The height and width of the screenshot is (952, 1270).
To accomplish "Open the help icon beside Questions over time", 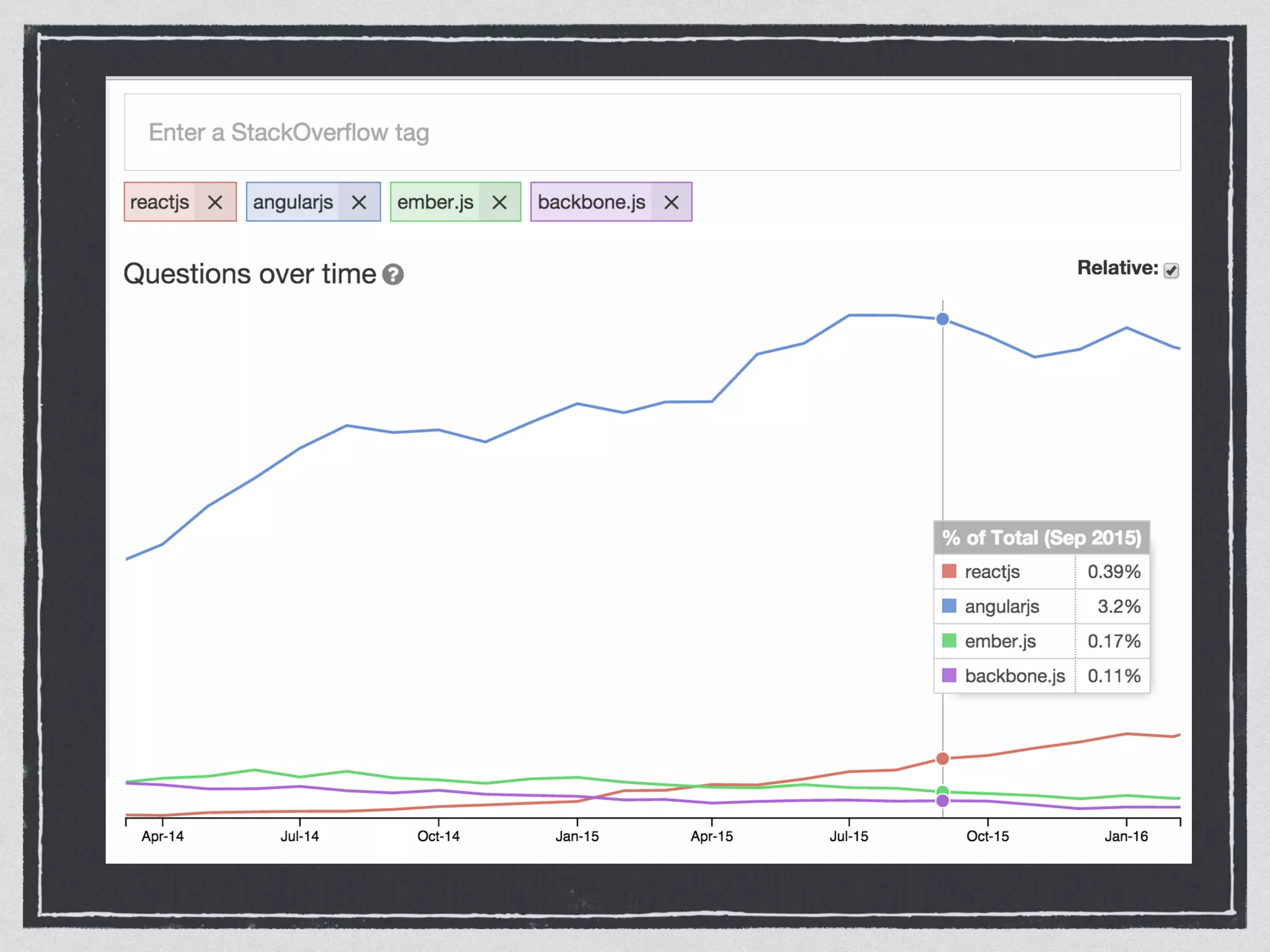I will (393, 274).
